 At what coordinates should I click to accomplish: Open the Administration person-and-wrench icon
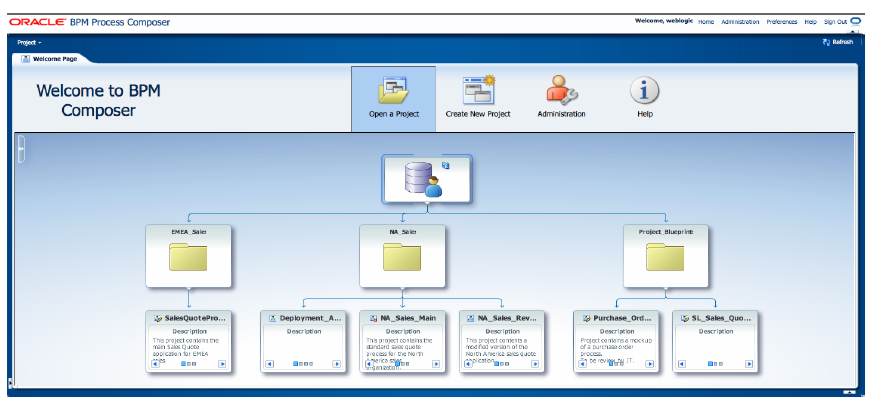pyautogui.click(x=562, y=90)
